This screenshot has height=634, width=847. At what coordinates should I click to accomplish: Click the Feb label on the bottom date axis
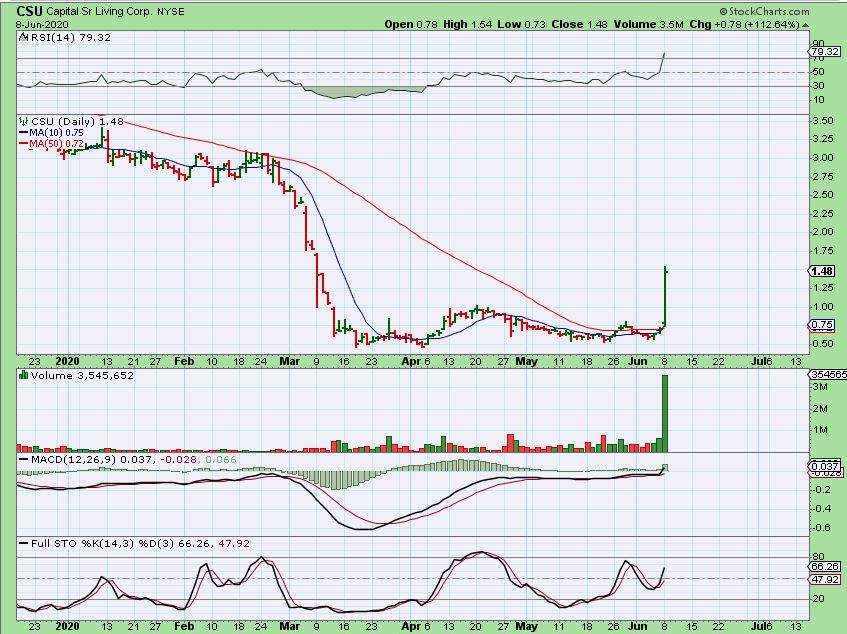[x=184, y=626]
